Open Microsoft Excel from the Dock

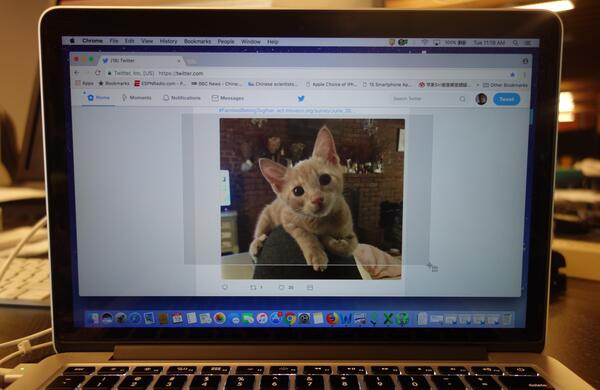coord(388,318)
